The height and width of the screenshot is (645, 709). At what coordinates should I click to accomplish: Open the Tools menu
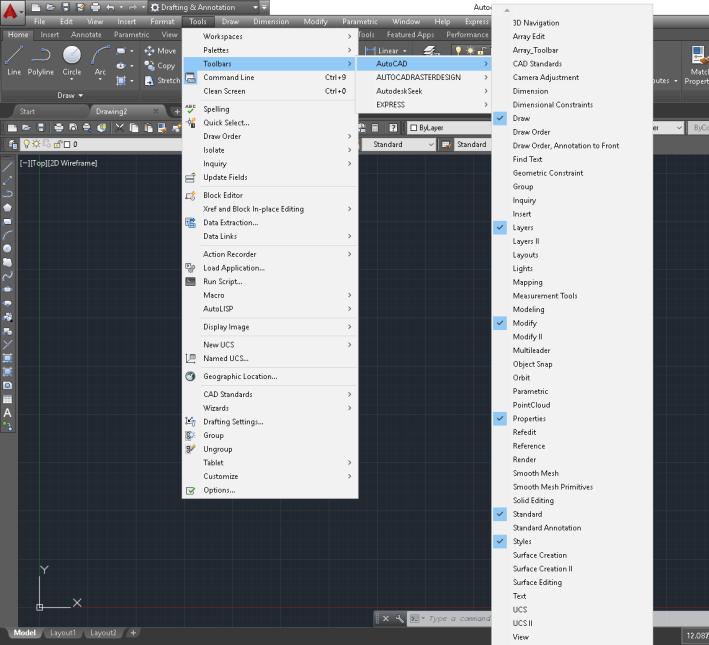(198, 21)
